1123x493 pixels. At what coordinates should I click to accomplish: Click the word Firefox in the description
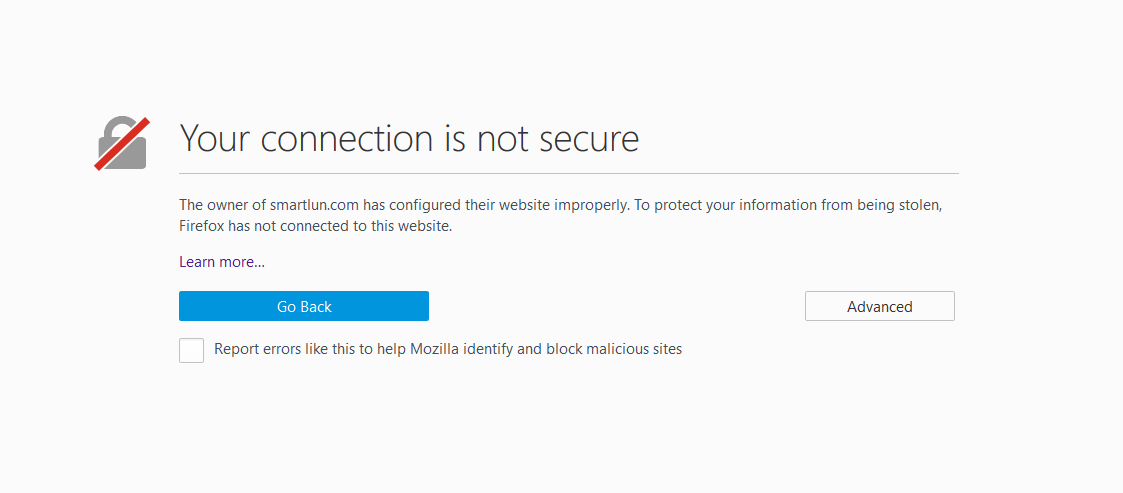(201, 226)
